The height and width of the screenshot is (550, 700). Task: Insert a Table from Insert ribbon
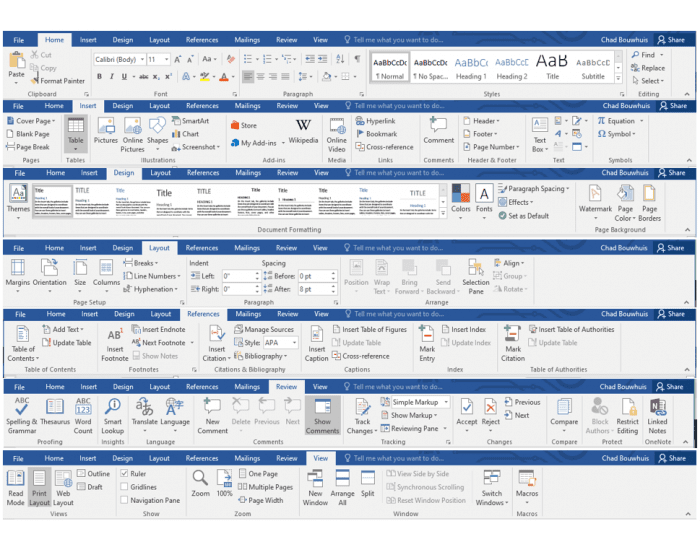[x=75, y=132]
